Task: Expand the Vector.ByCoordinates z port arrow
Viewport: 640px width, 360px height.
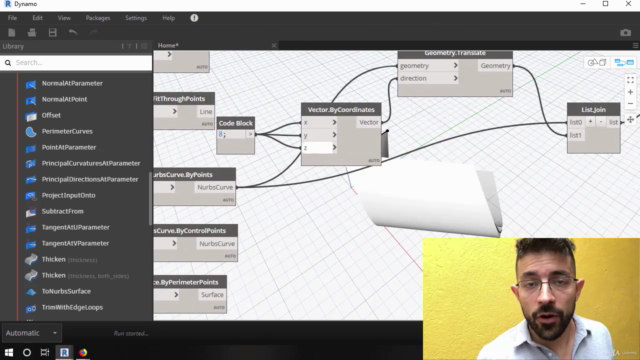Action: (334, 147)
